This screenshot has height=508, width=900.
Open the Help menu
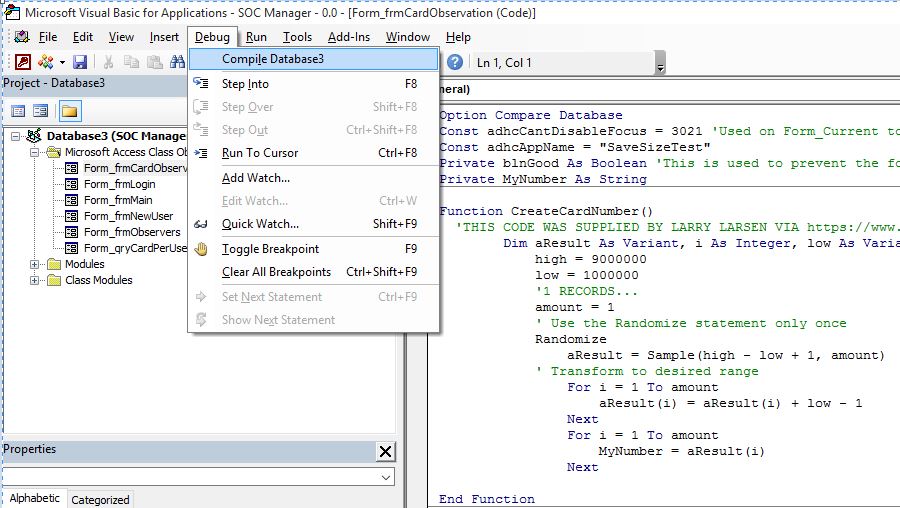point(458,37)
